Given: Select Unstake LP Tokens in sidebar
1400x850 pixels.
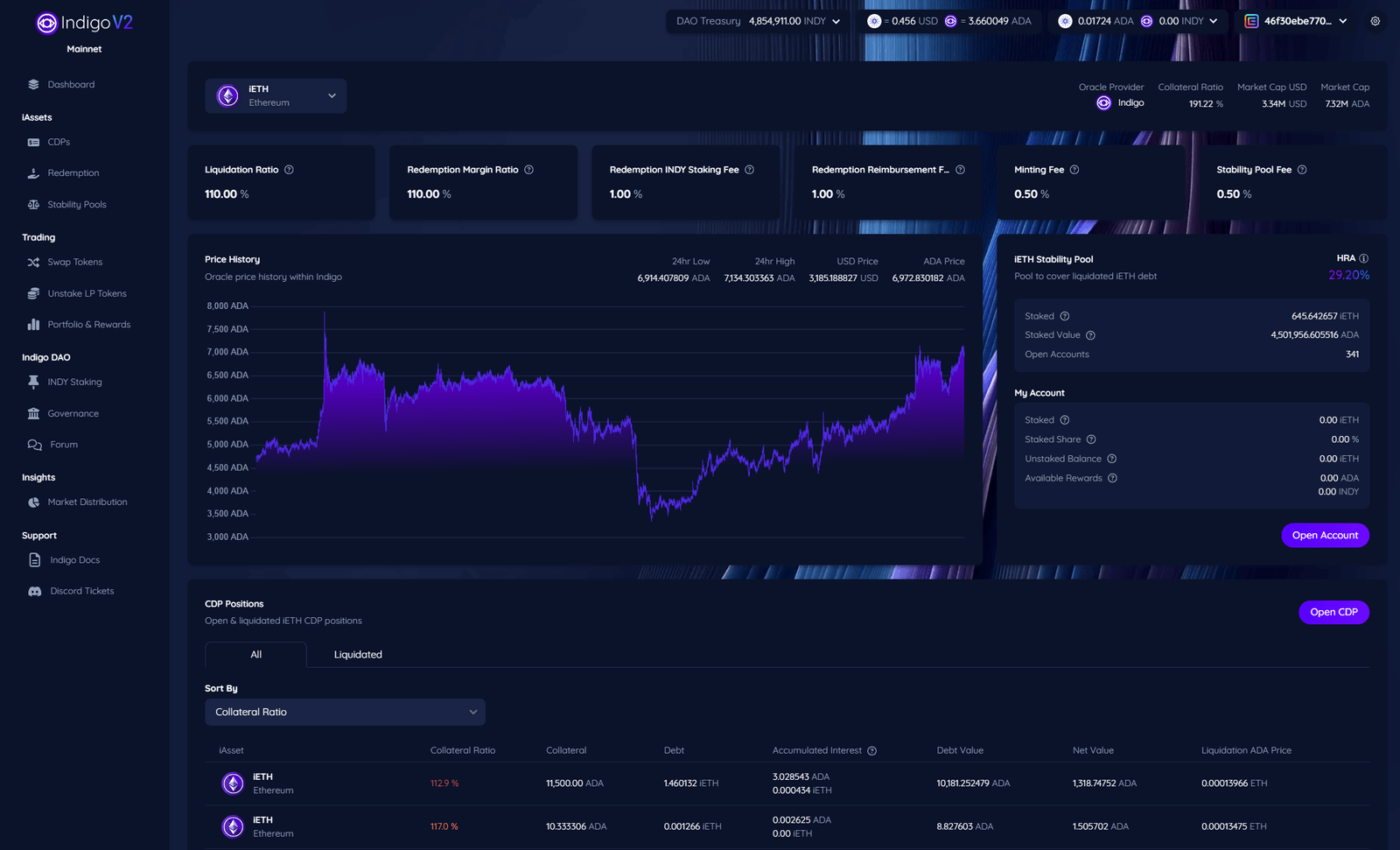Looking at the screenshot, I should tap(87, 293).
